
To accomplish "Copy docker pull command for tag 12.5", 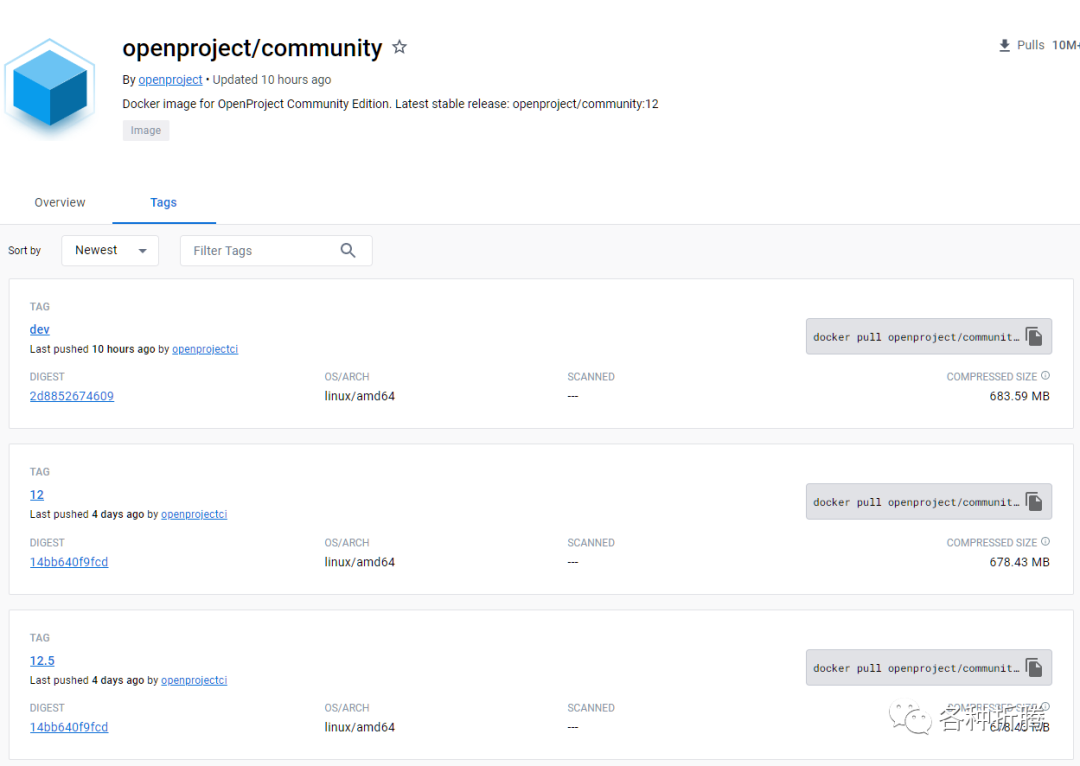I will pyautogui.click(x=1034, y=667).
